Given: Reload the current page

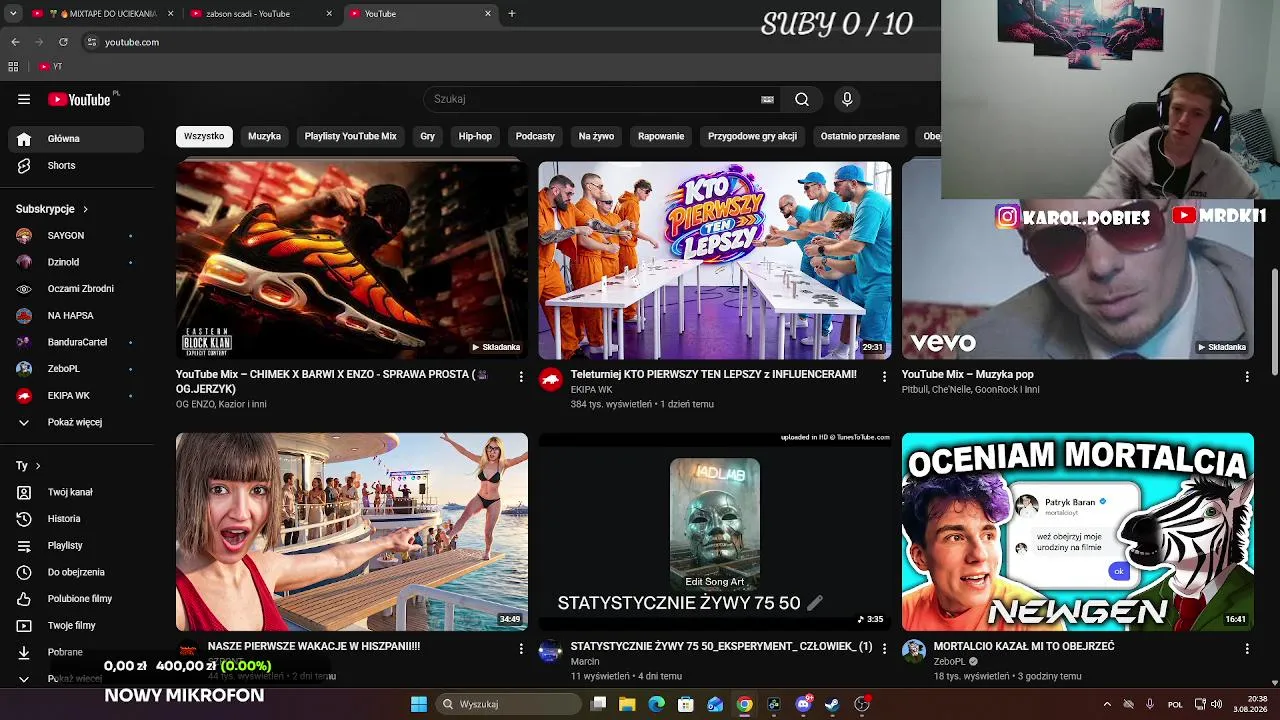Looking at the screenshot, I should 63,42.
